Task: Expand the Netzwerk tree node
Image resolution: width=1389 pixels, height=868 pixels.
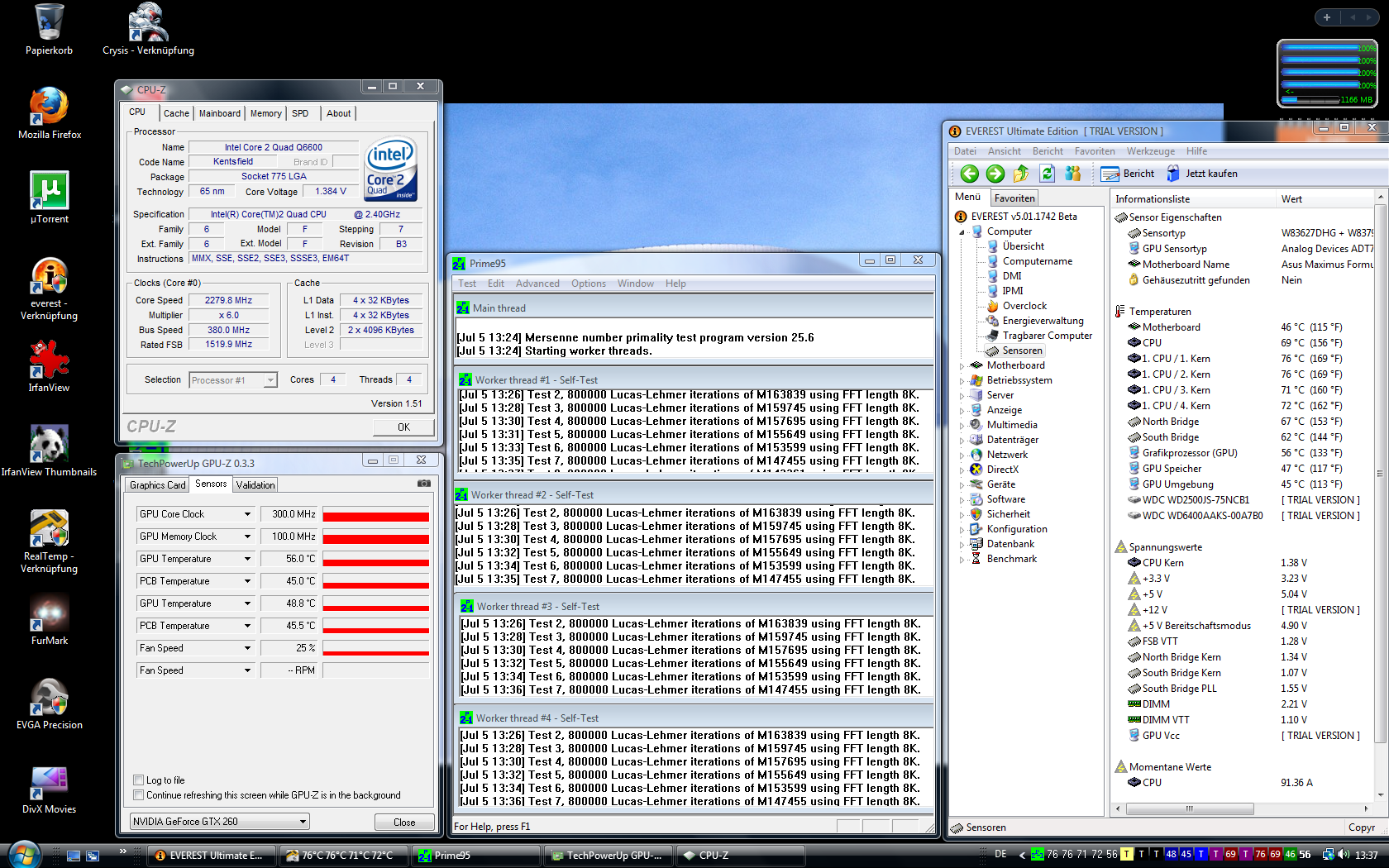Action: pyautogui.click(x=962, y=455)
